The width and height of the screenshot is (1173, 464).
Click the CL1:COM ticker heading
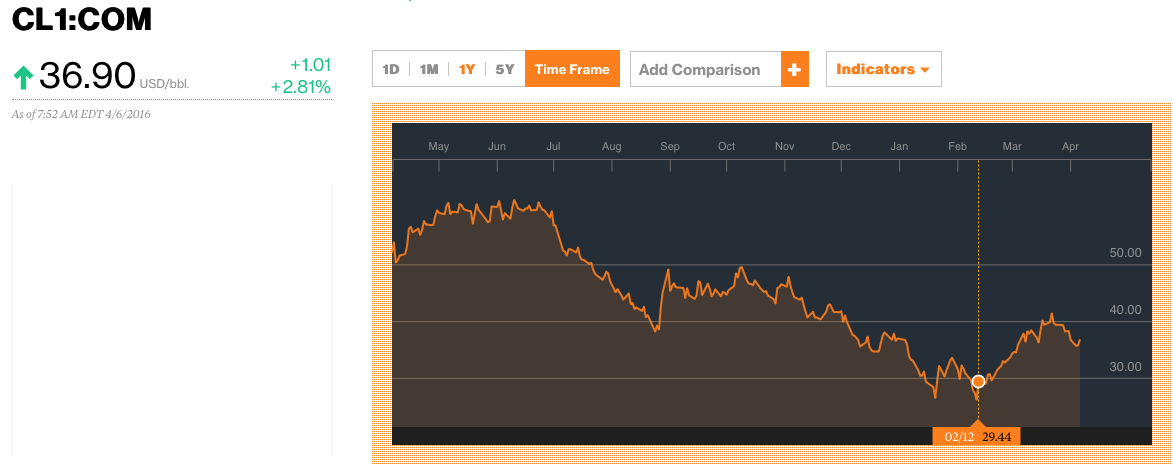coord(82,19)
